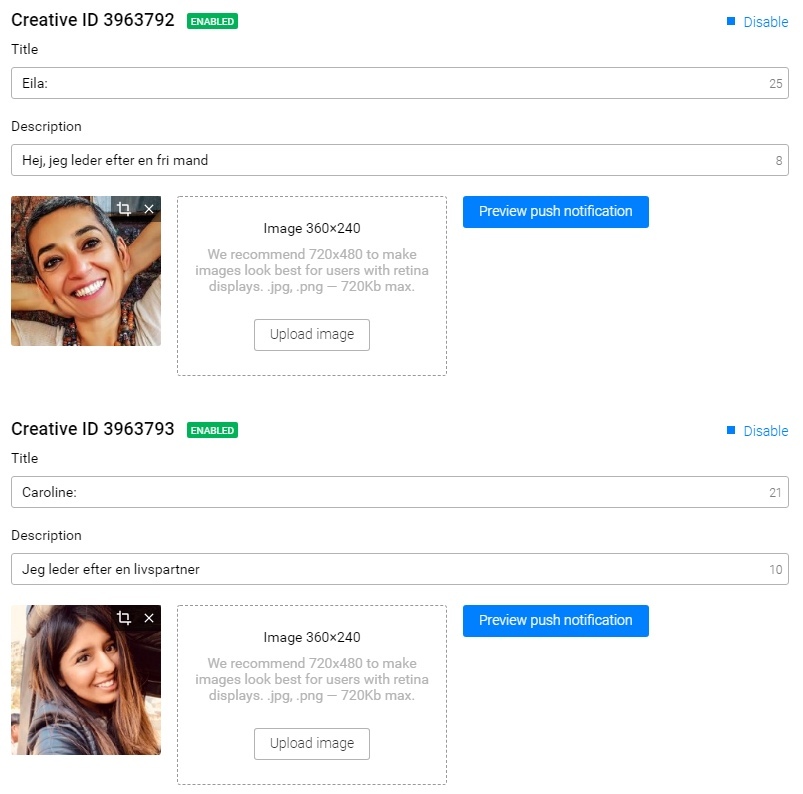
Task: Select the smiling short-haired woman thumbnail
Action: pyautogui.click(x=86, y=271)
